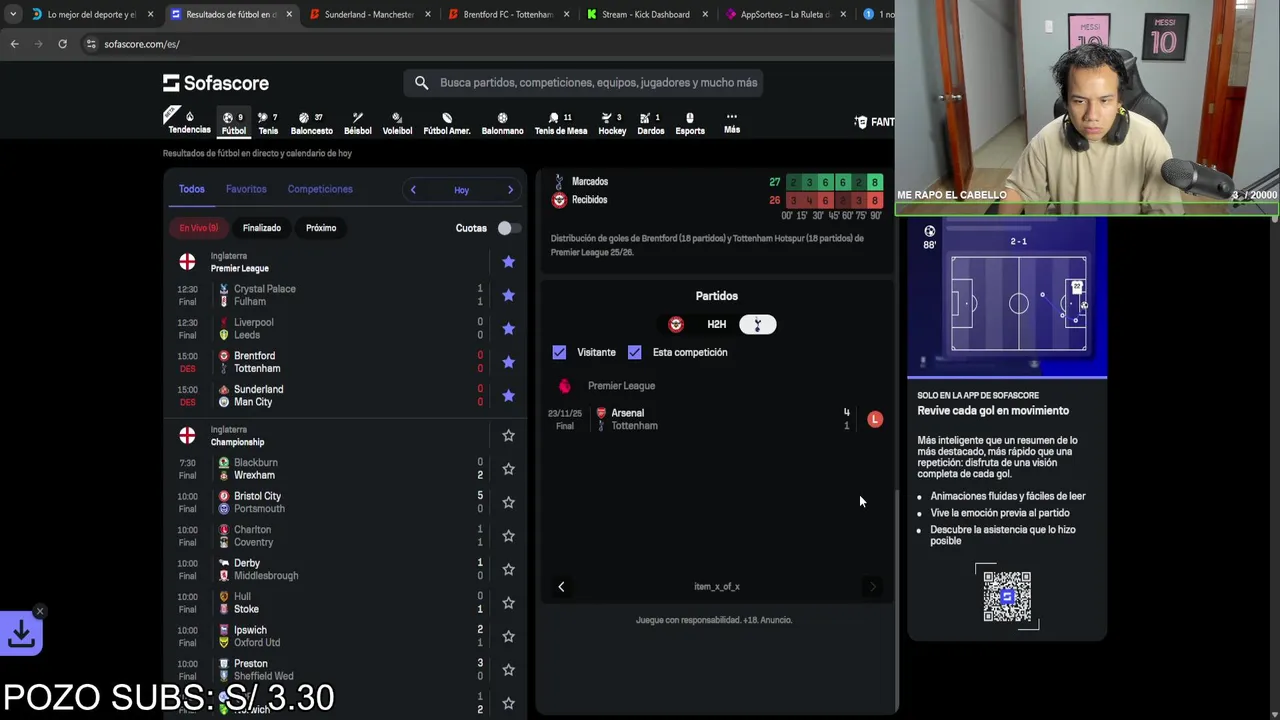Open the Brentford vs Tottenham match
The height and width of the screenshot is (720, 1280).
pos(332,362)
